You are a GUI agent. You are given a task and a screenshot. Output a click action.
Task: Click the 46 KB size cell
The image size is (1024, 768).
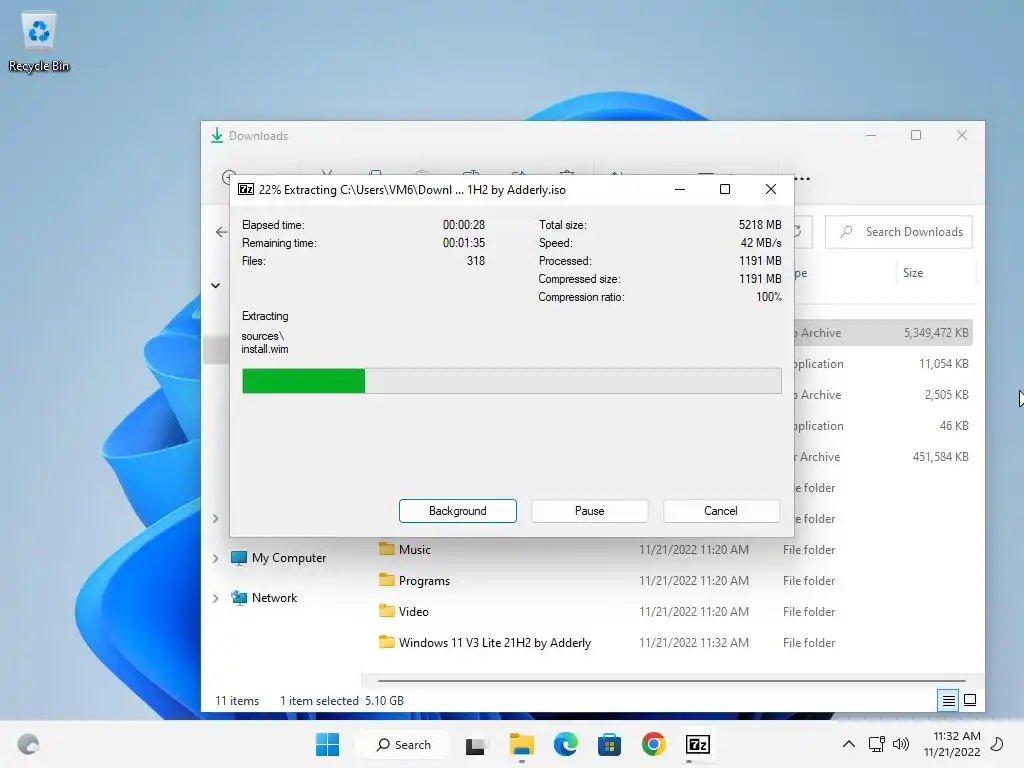click(x=953, y=426)
